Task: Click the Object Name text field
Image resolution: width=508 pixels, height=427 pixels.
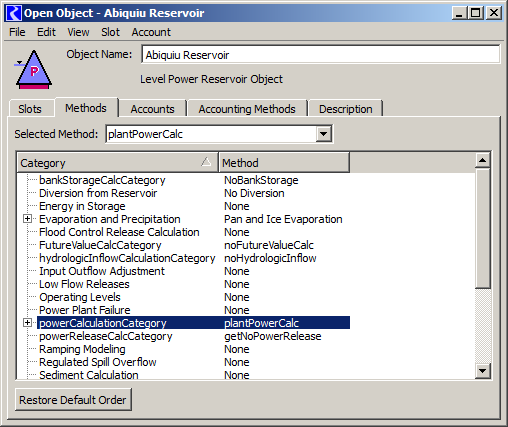Action: coord(321,54)
